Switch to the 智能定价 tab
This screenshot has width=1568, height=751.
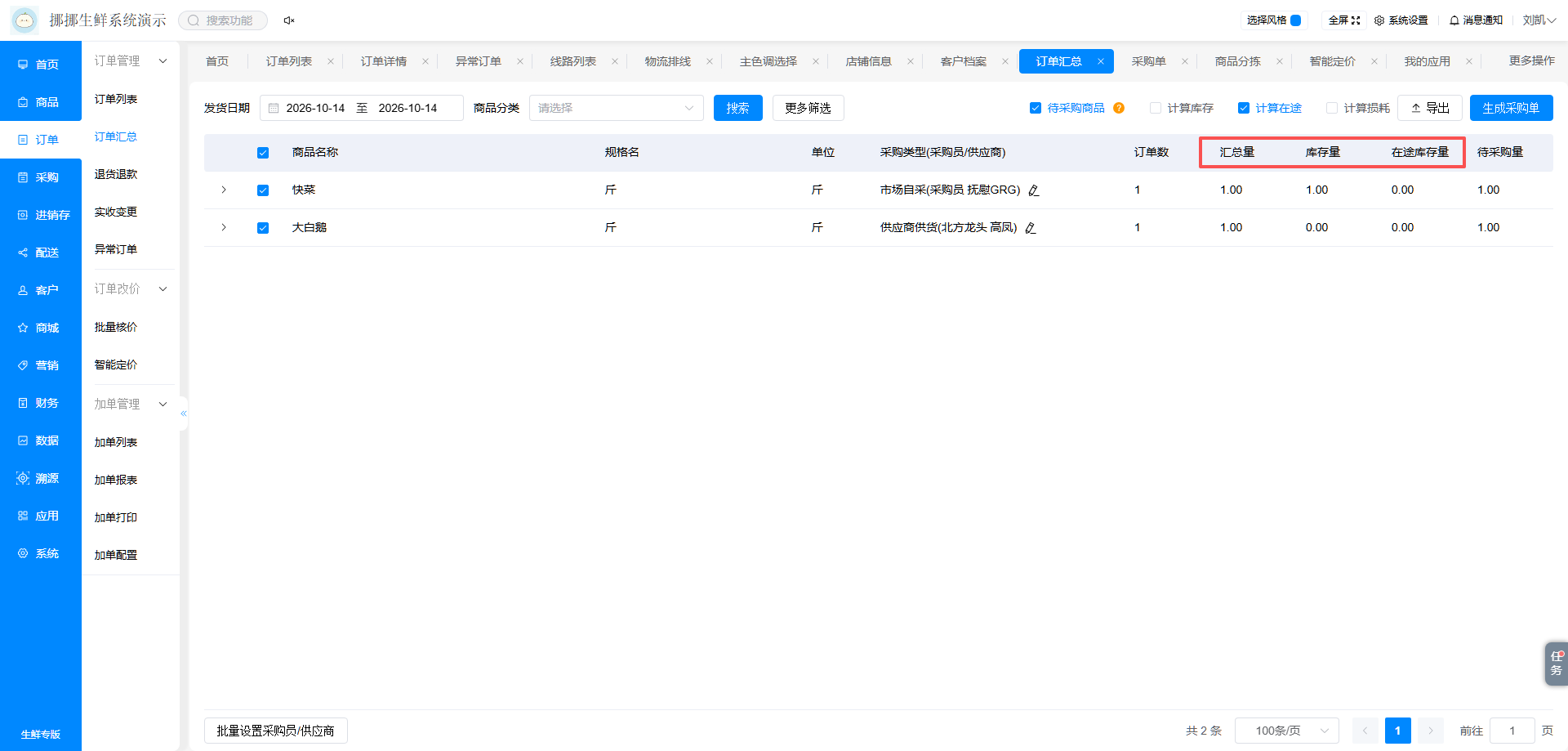[1333, 61]
